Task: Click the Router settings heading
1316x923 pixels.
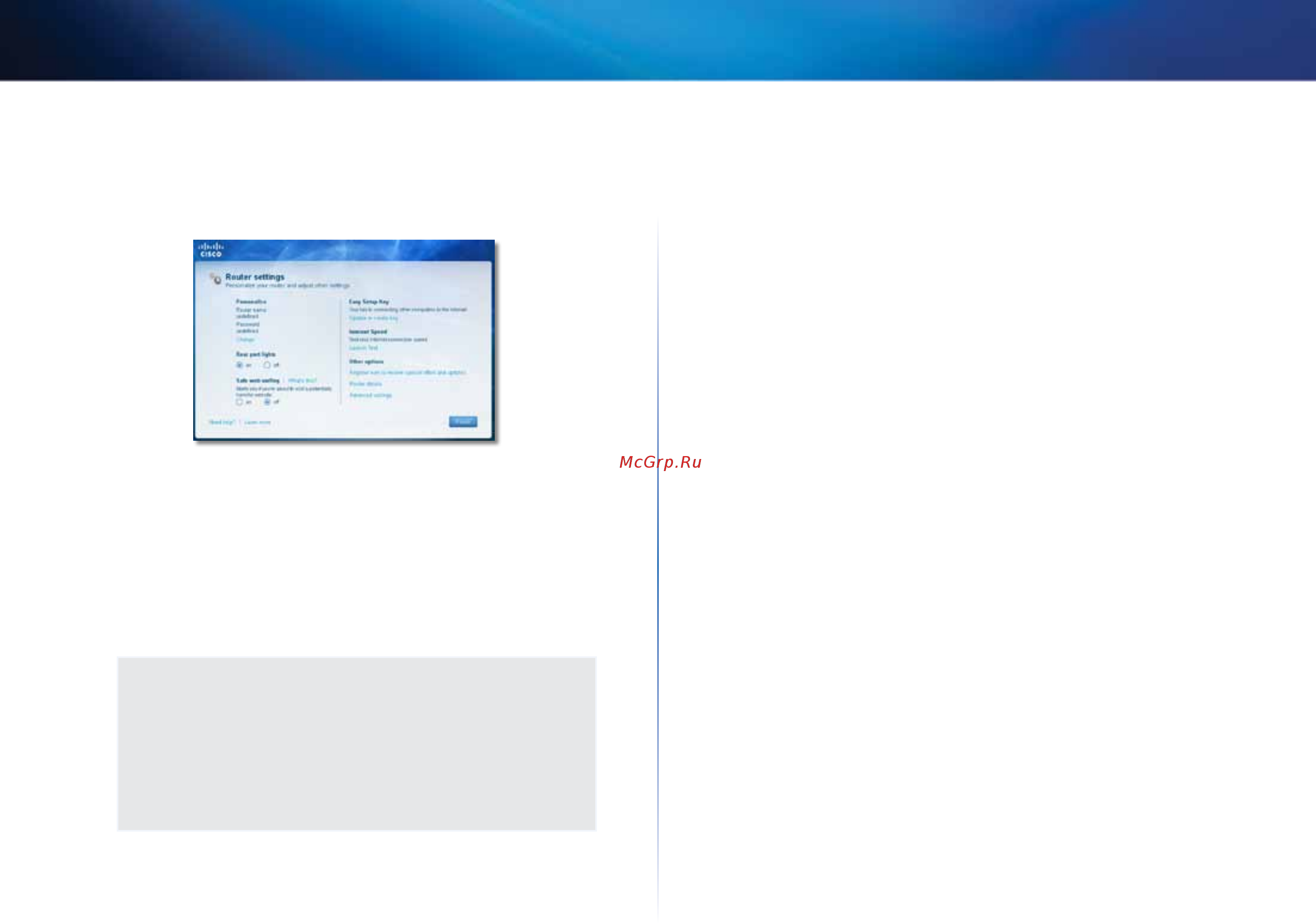Action: (x=255, y=277)
